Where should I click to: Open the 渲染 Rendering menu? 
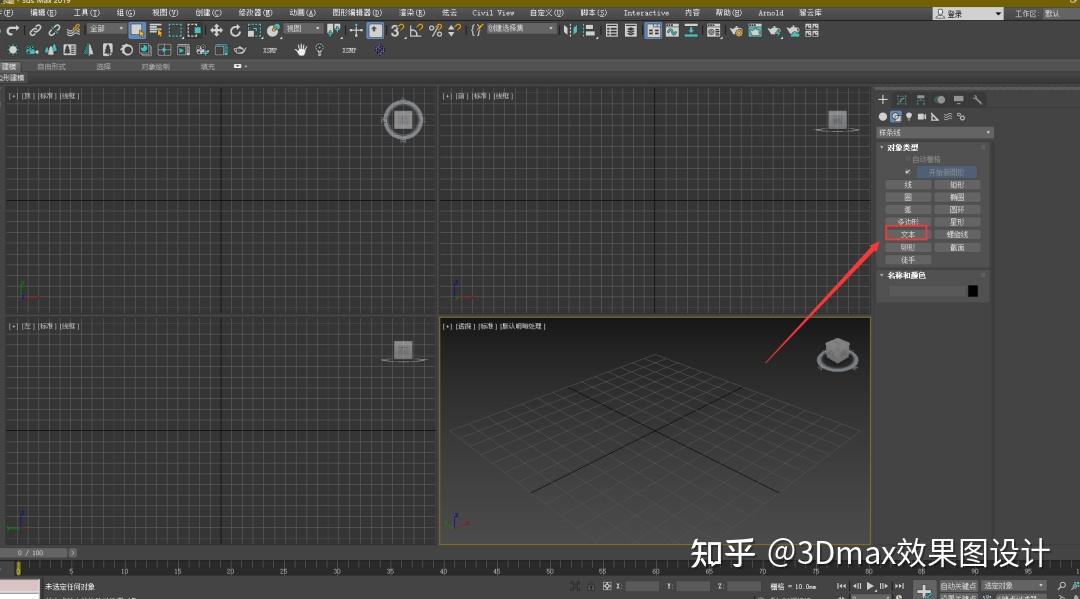point(410,12)
